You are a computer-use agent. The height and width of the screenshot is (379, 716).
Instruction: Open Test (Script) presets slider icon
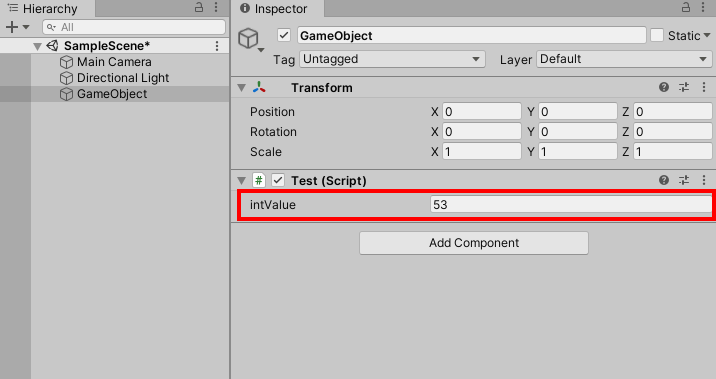(684, 180)
